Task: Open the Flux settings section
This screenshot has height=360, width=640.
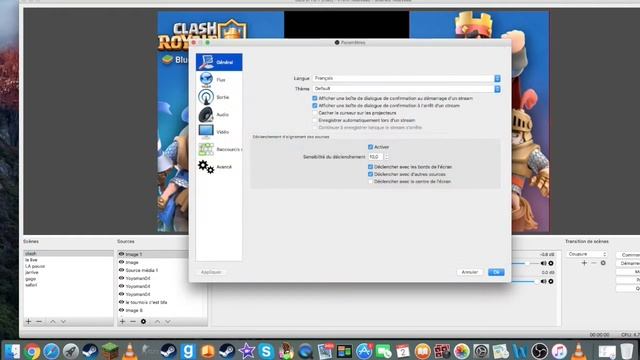Action: 219,80
